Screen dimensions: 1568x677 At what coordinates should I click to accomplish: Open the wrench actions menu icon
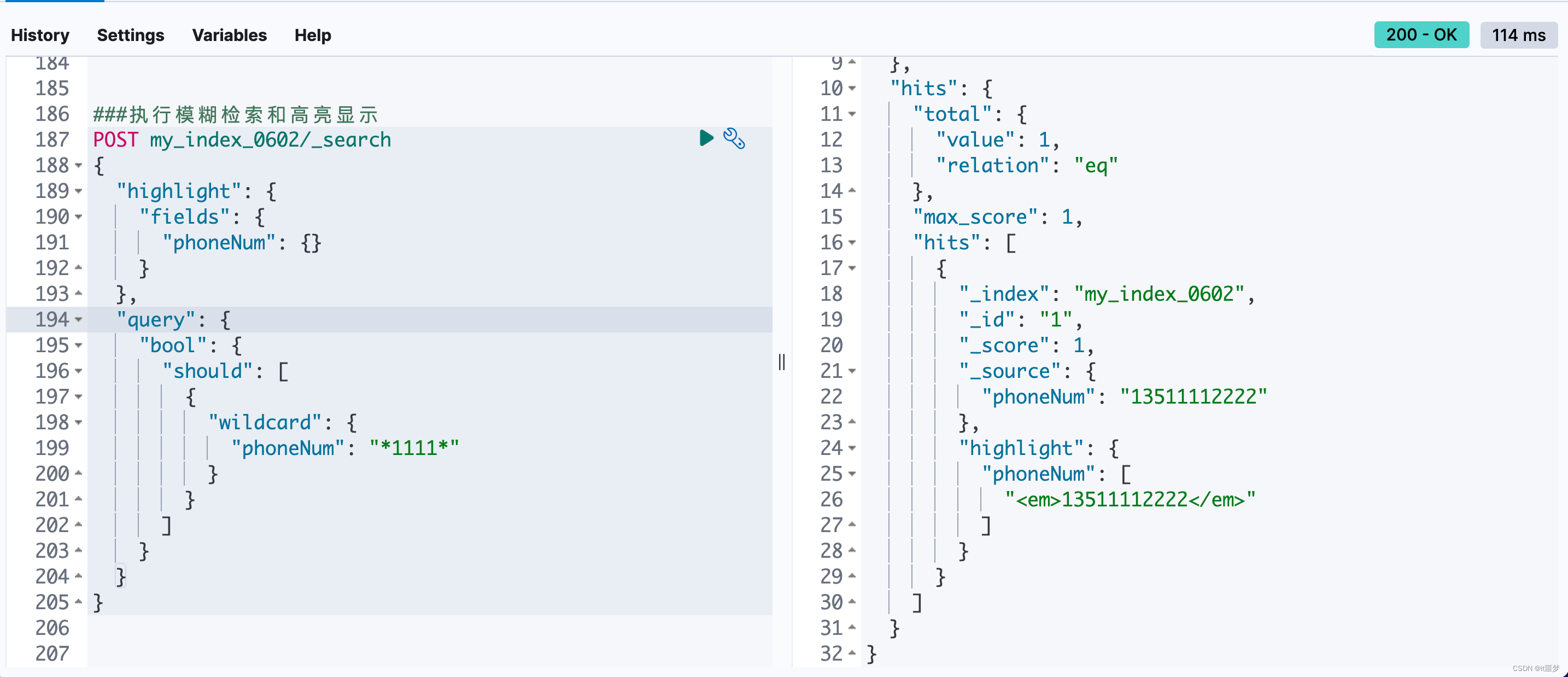(x=734, y=139)
